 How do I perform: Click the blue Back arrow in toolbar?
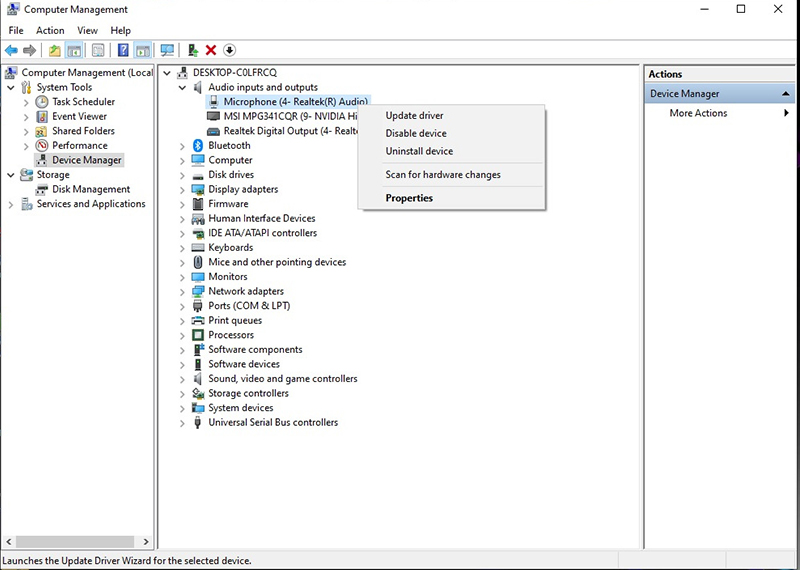(11, 50)
